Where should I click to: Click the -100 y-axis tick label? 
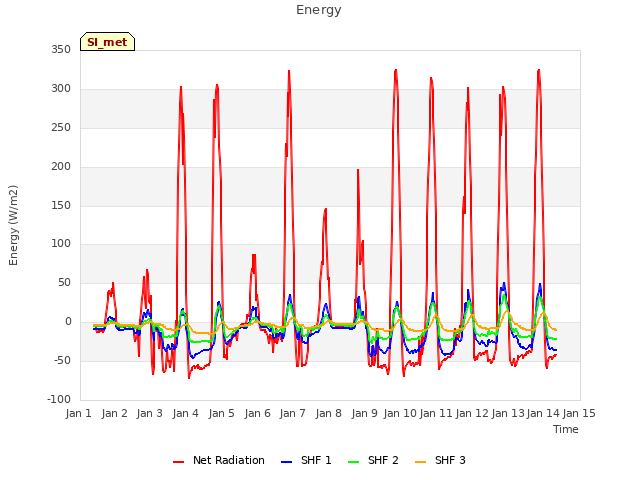pyautogui.click(x=59, y=399)
